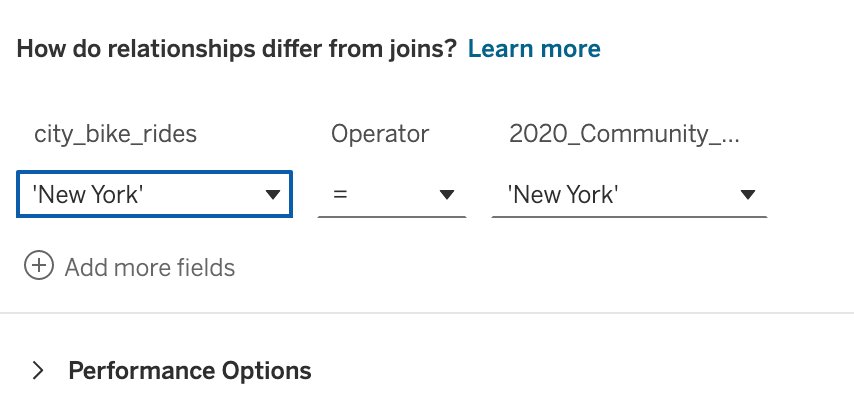Click the 2020_Community field dropdown triangle
854x412 pixels.
point(747,195)
